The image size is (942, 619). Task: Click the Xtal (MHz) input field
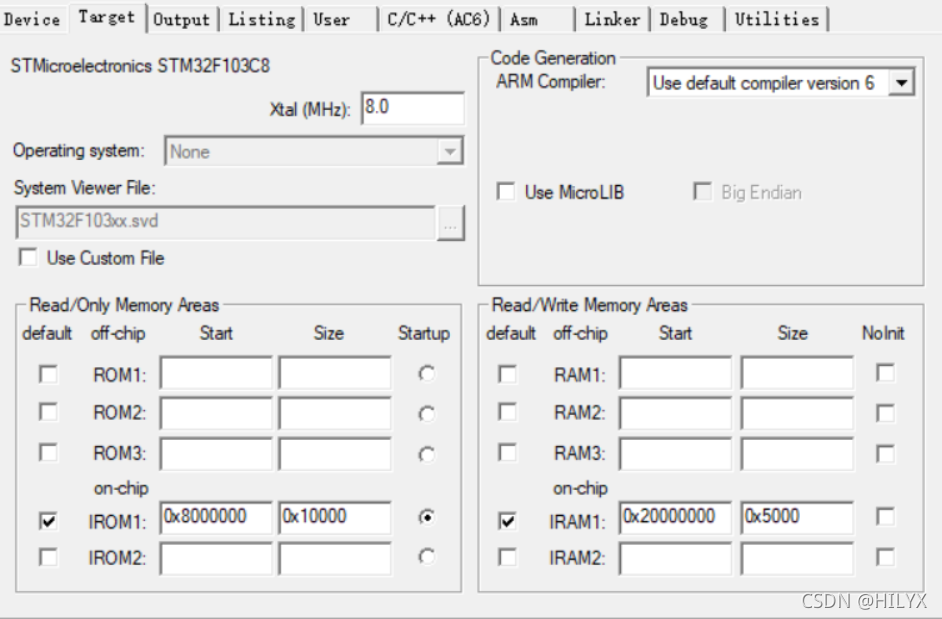[413, 108]
